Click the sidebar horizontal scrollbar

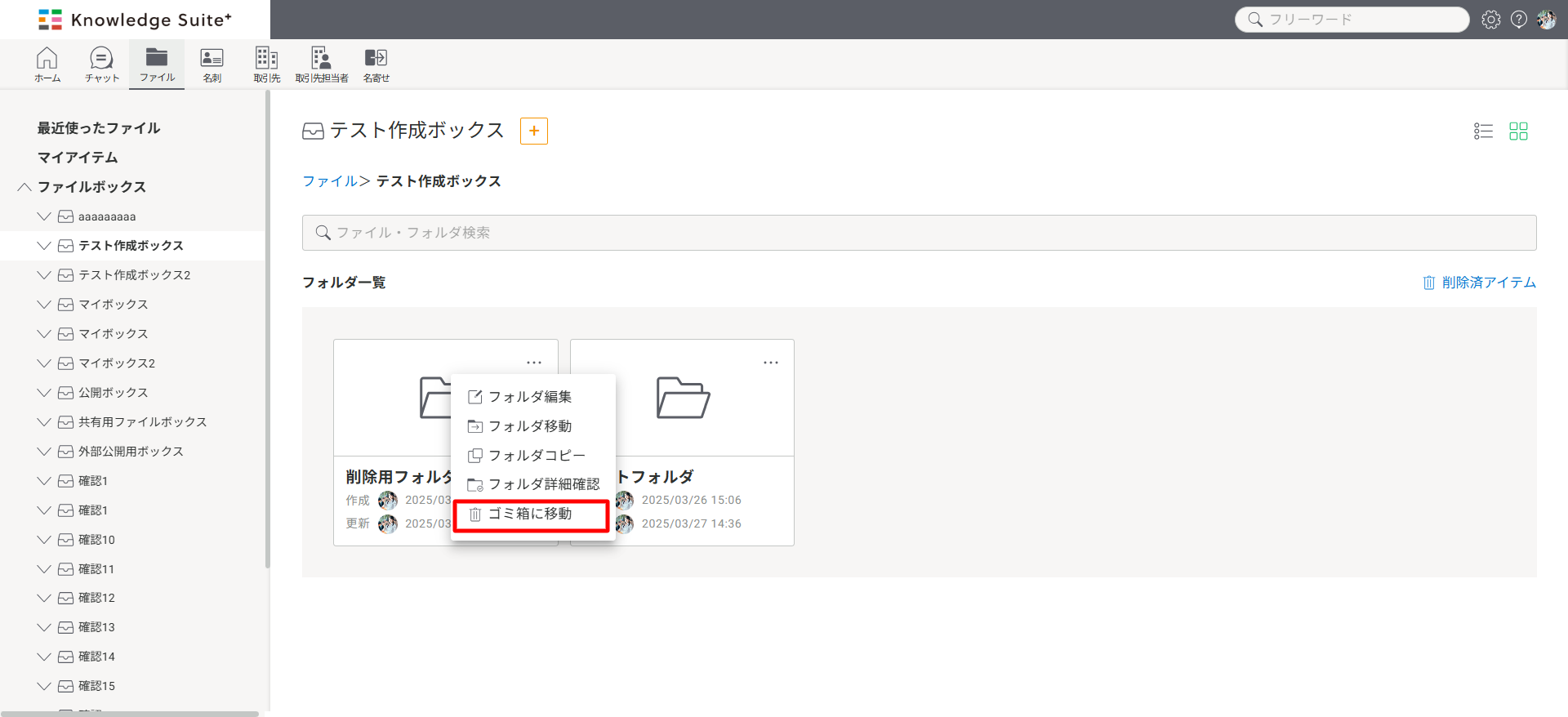[x=131, y=714]
